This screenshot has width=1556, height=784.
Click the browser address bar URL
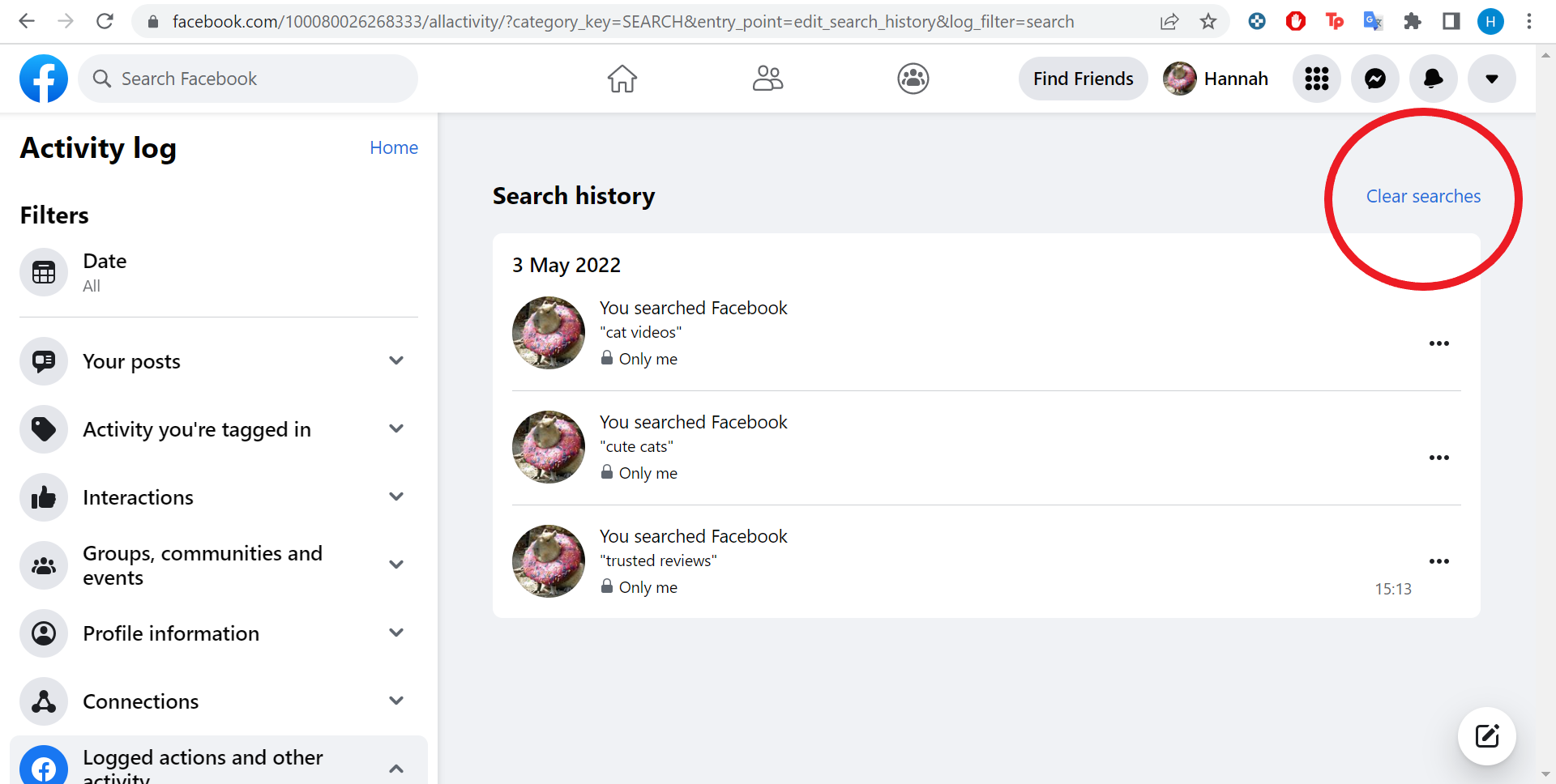click(623, 22)
